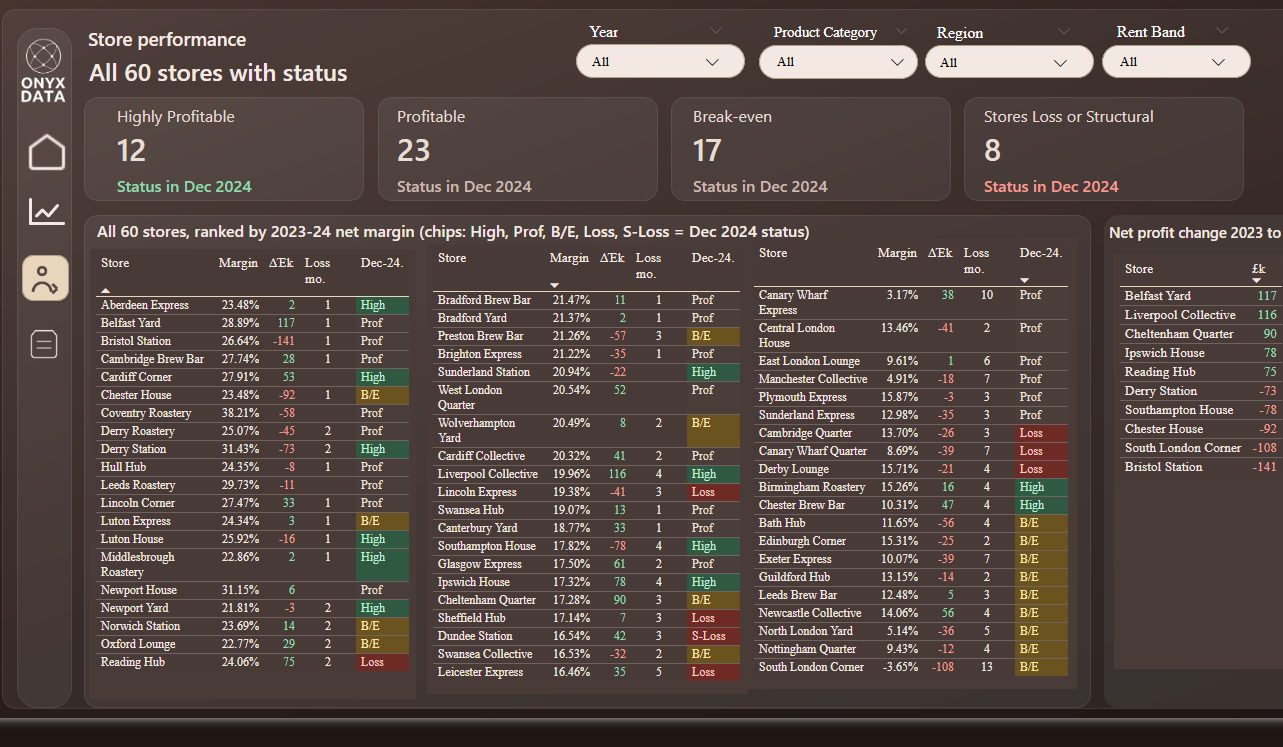Sort by Dec-24. header above Canary Wharf Express
This screenshot has height=747, width=1283.
coord(1041,254)
